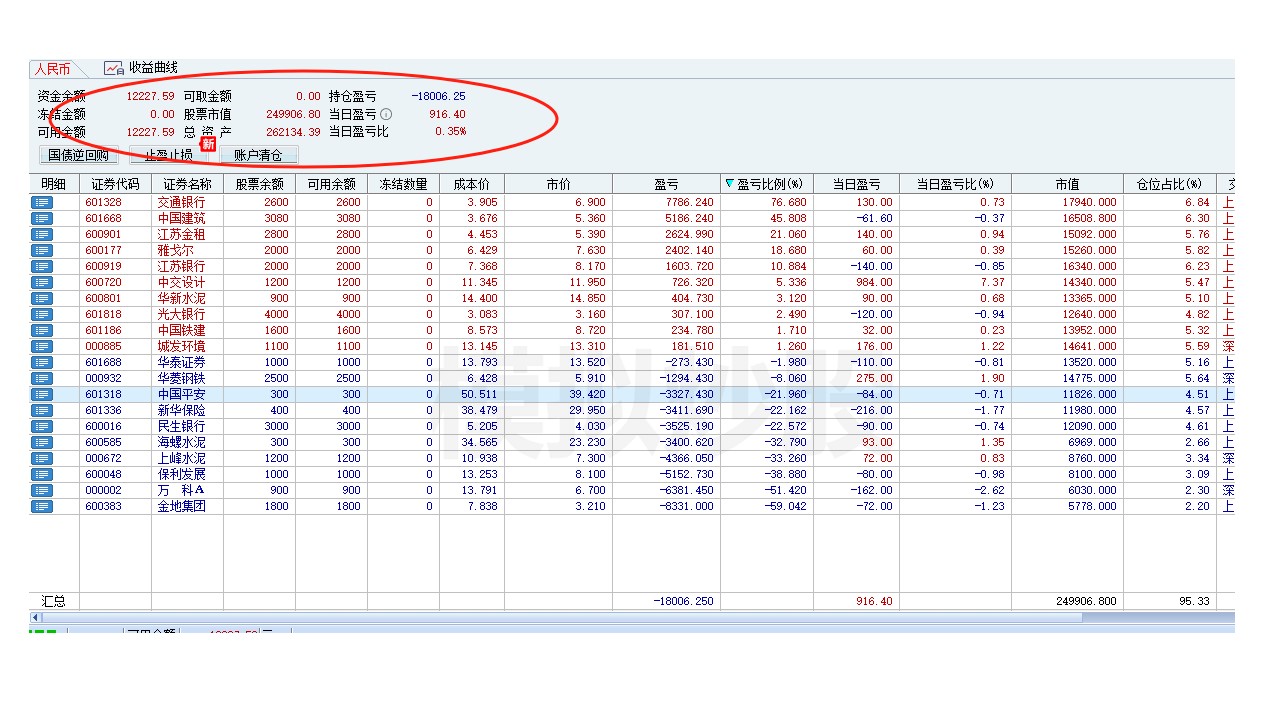Sort by the 成本价 column header
This screenshot has height=720, width=1280.
tap(472, 184)
